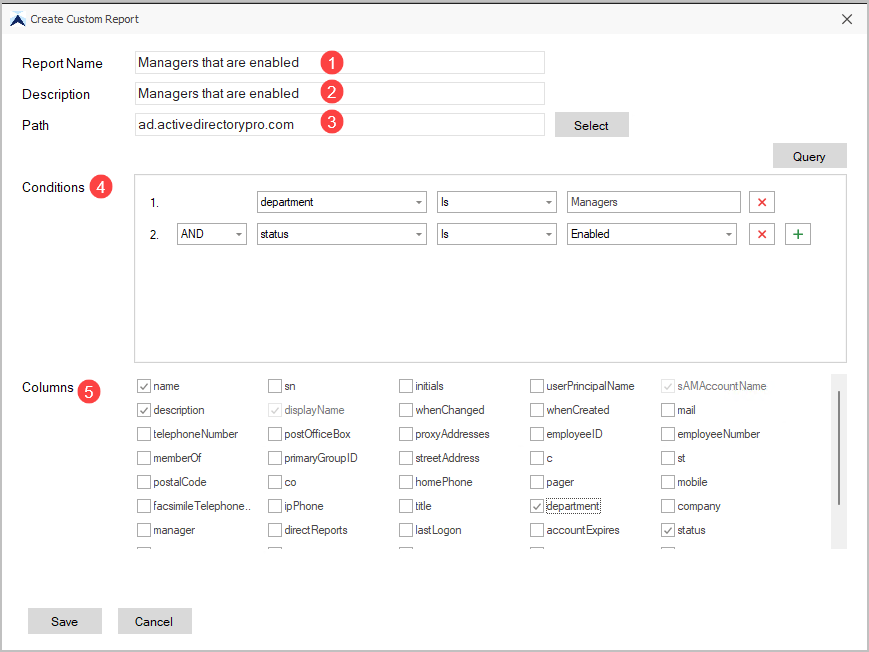The image size is (869, 652).
Task: Check the lastLogon column
Action: [405, 529]
